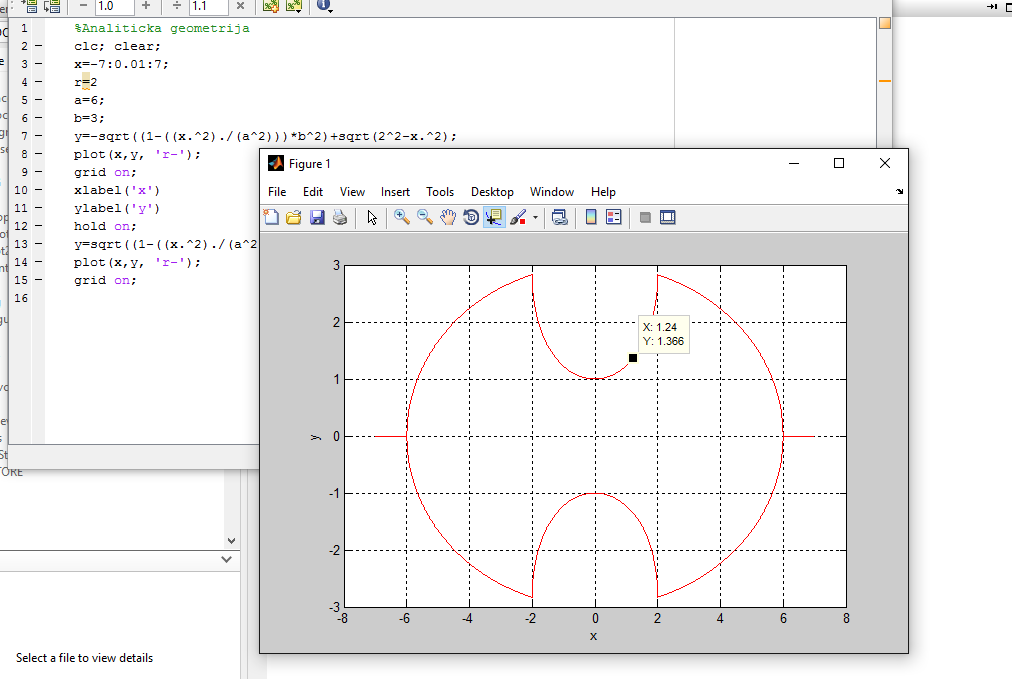Create a new figure from toolbar
Image resolution: width=1012 pixels, height=679 pixels.
271,217
